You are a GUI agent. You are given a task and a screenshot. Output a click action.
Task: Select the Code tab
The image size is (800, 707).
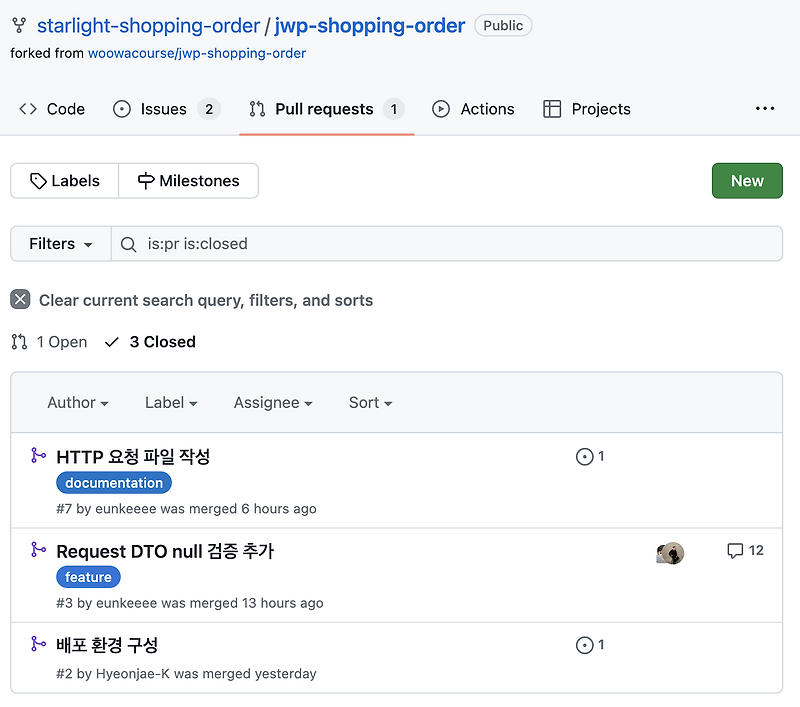click(x=51, y=108)
